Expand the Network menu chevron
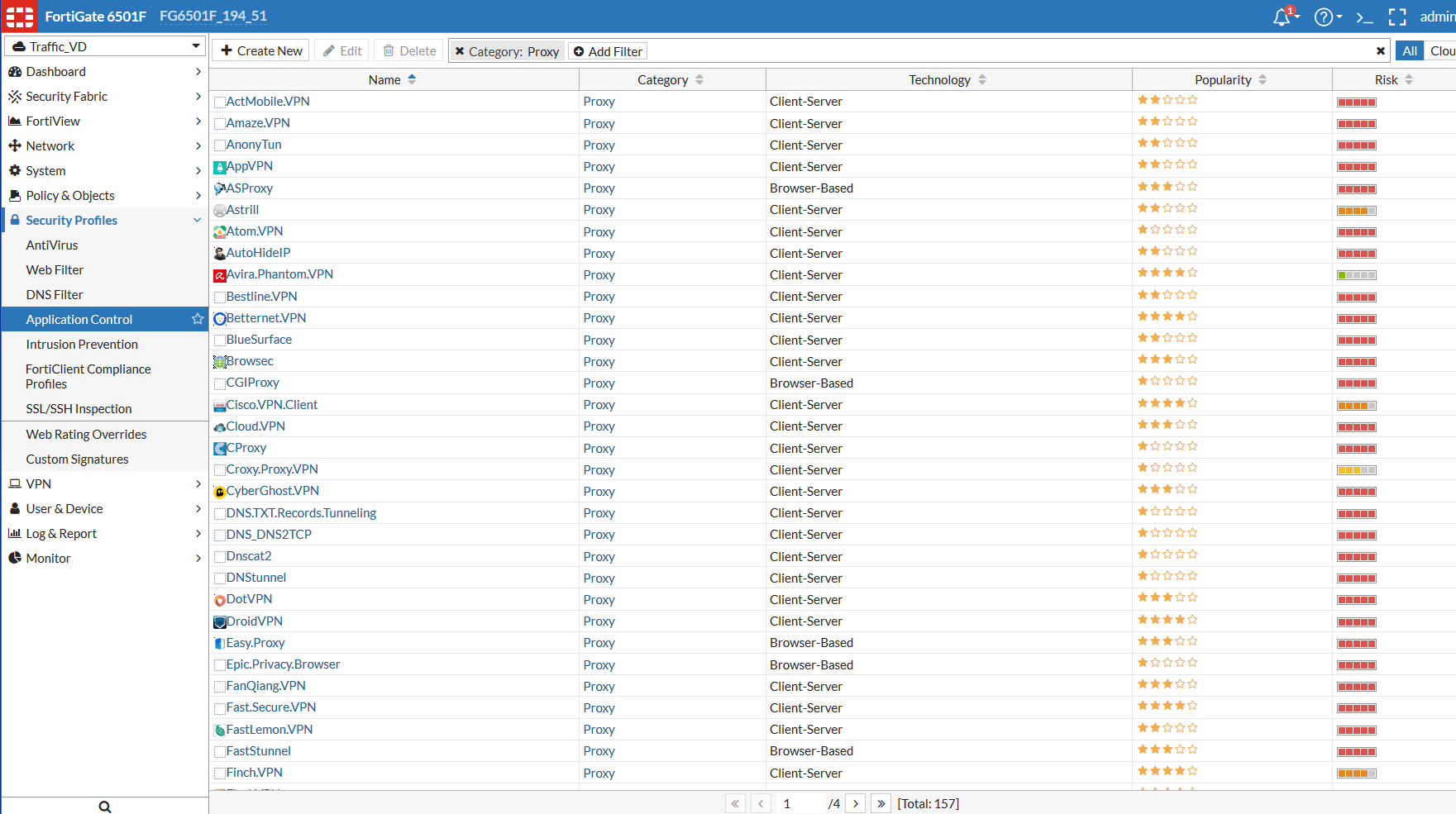The width and height of the screenshot is (1456, 814). tap(198, 146)
